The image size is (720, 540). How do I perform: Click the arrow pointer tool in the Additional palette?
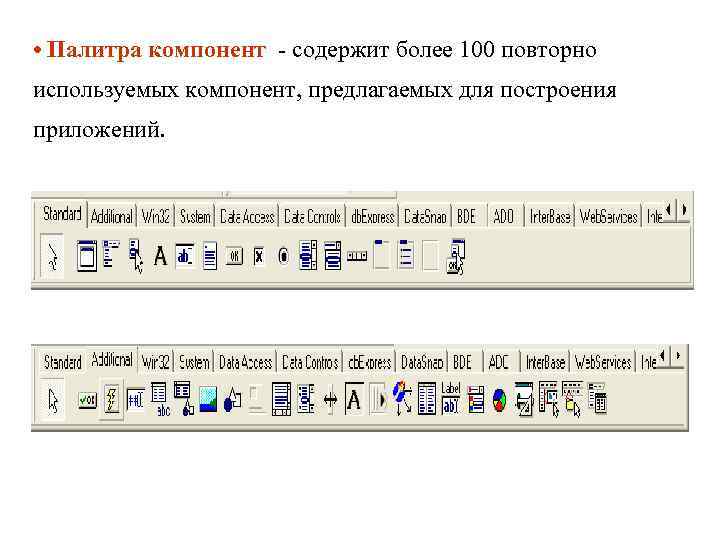pyautogui.click(x=53, y=399)
